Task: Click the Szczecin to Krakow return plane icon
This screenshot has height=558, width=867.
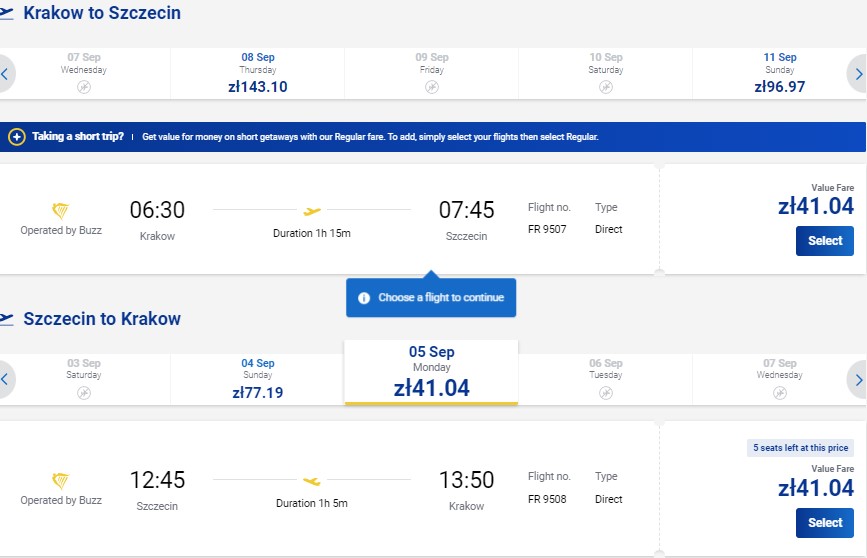Action: [x=6, y=319]
